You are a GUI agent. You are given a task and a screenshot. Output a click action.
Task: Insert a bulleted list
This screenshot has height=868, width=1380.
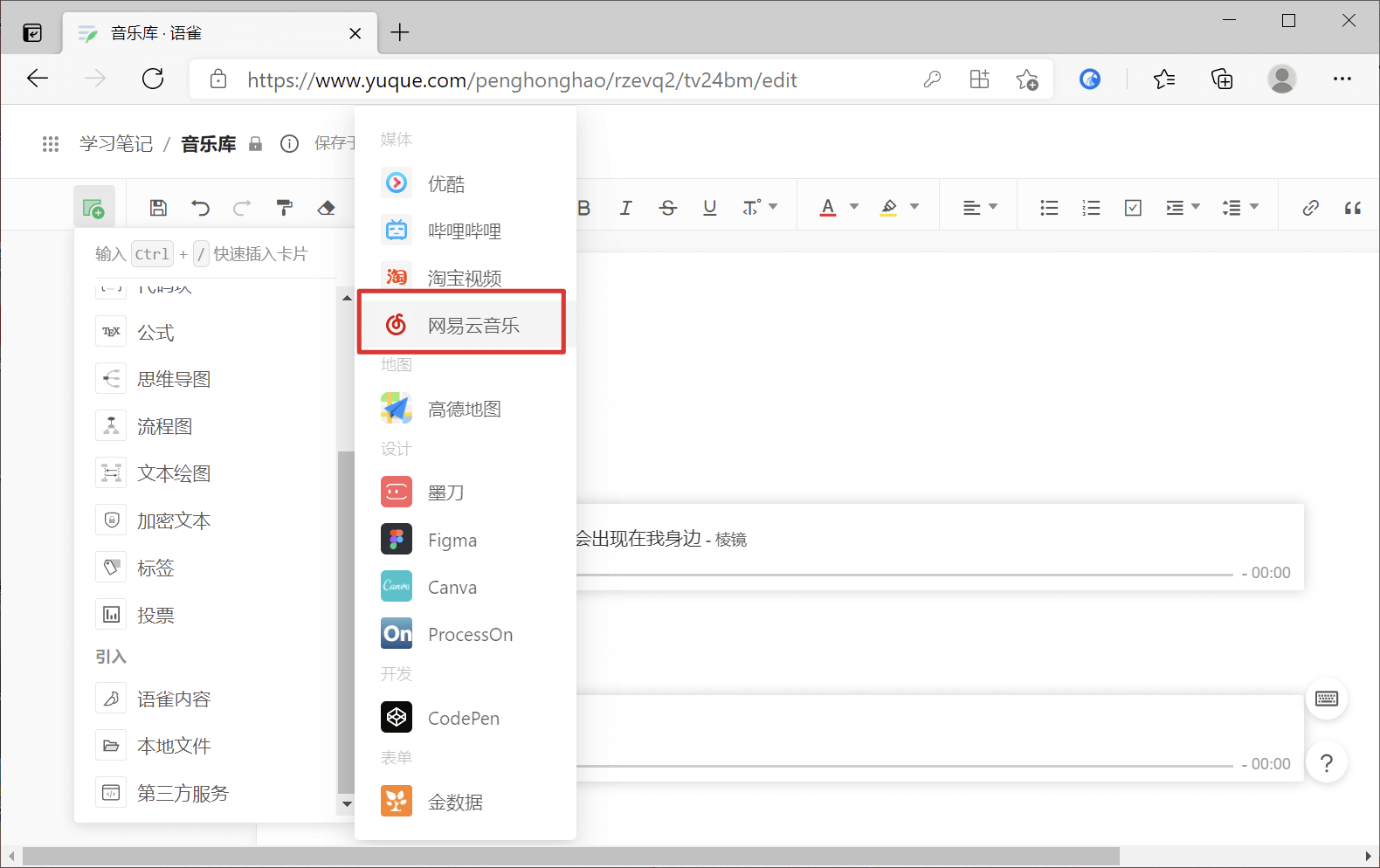1049,208
